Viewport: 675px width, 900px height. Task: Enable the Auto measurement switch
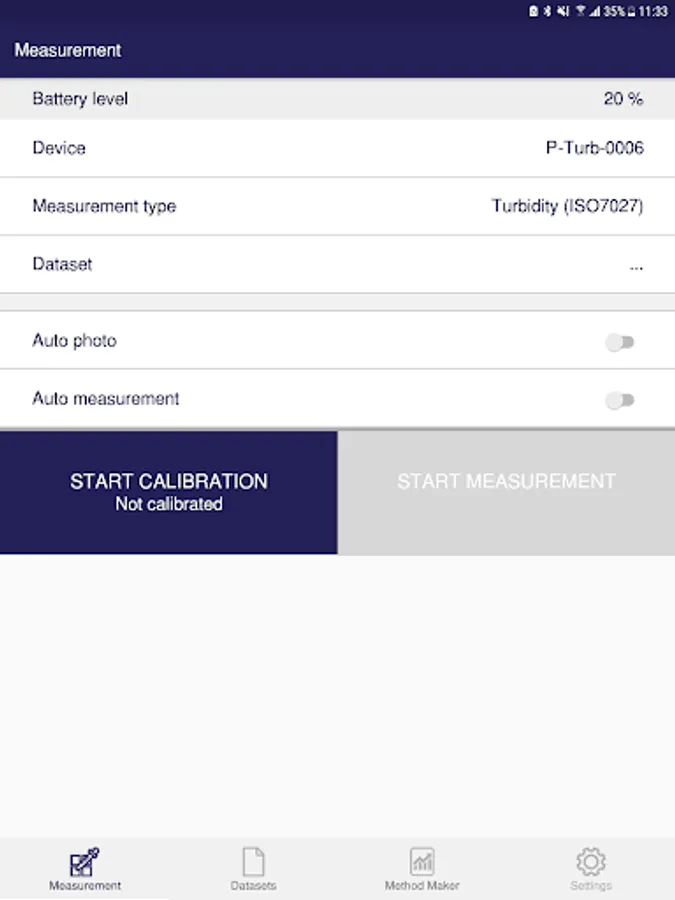(x=620, y=400)
